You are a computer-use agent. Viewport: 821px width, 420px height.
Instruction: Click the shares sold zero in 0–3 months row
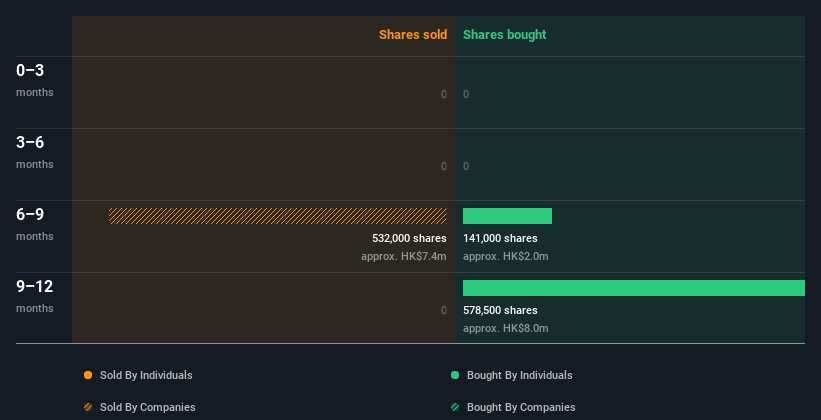point(444,94)
